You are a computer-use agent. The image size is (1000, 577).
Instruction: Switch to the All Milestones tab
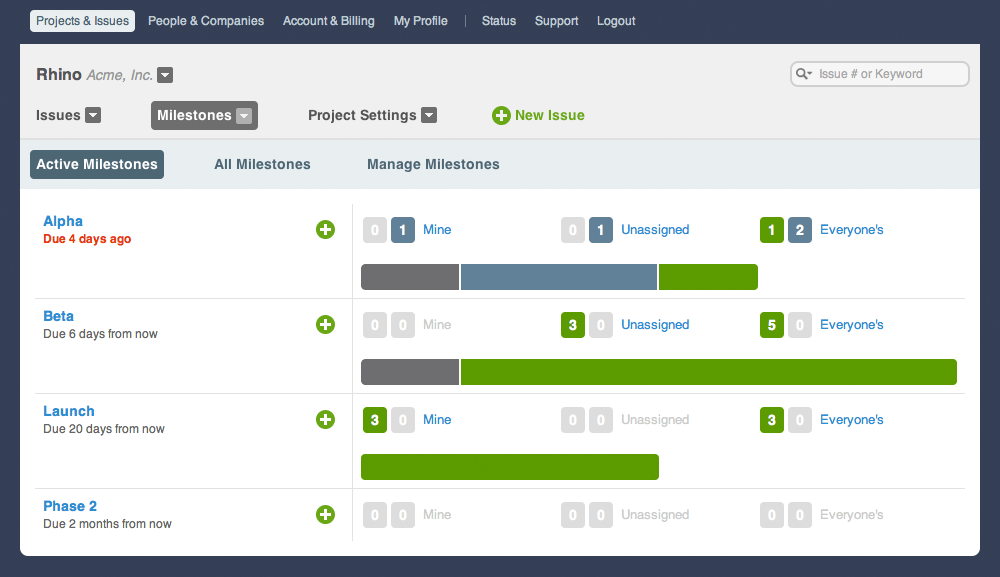(262, 164)
